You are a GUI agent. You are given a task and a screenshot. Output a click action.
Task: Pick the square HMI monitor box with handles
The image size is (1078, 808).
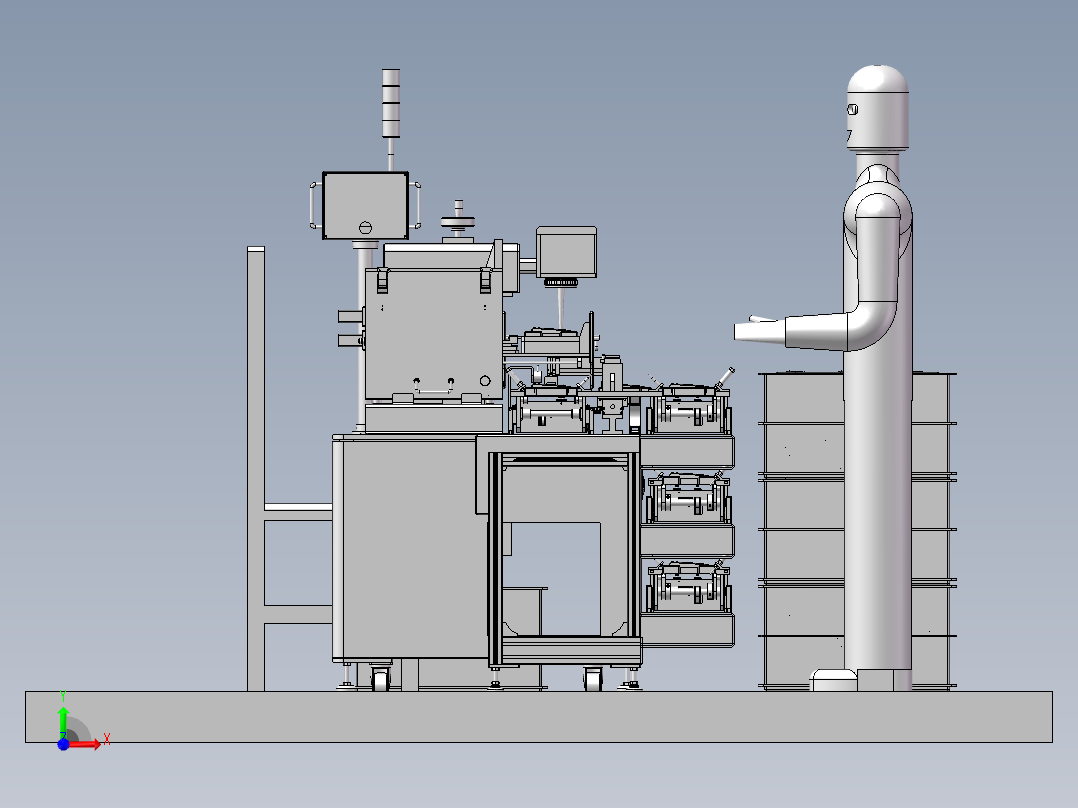click(365, 206)
